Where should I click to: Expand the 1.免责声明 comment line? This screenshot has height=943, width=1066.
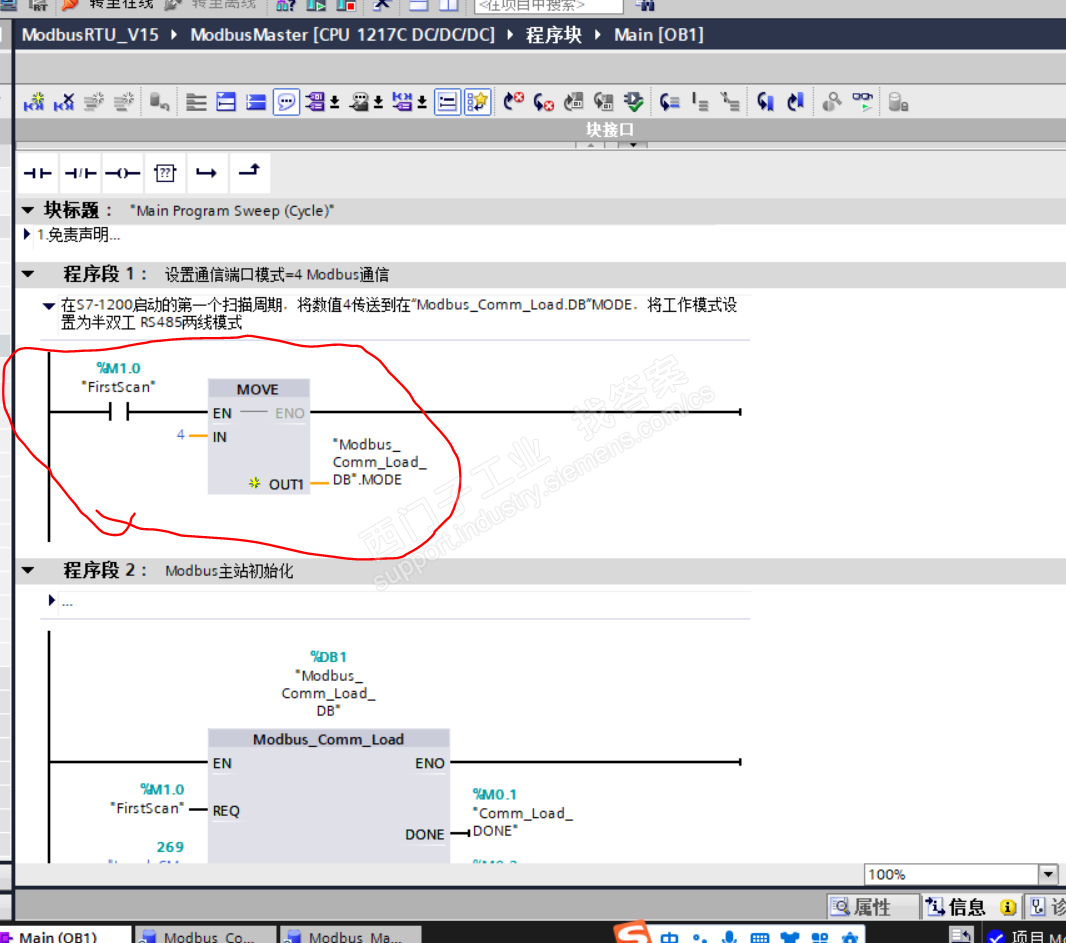[x=27, y=234]
